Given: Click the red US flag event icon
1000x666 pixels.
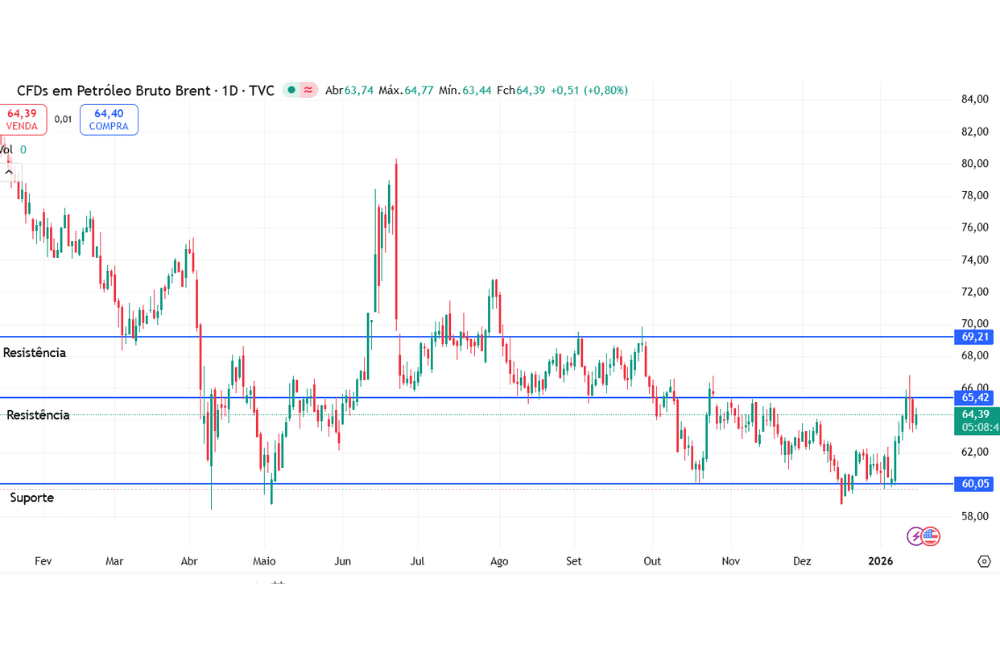Looking at the screenshot, I should tap(931, 536).
